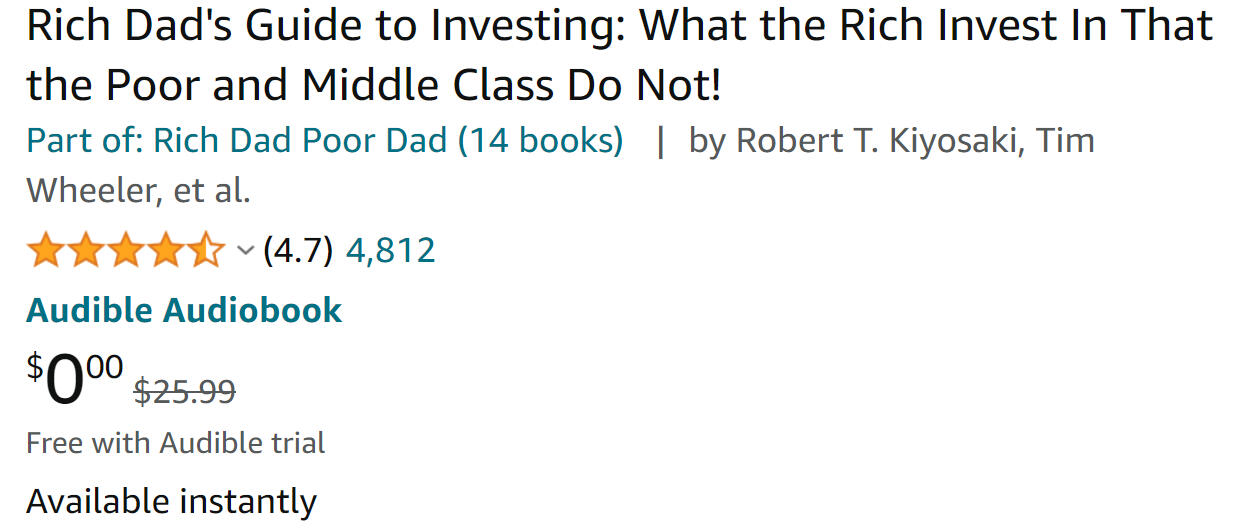Click the second orange rating star
Viewport: 1236px width, 529px height.
coord(86,250)
